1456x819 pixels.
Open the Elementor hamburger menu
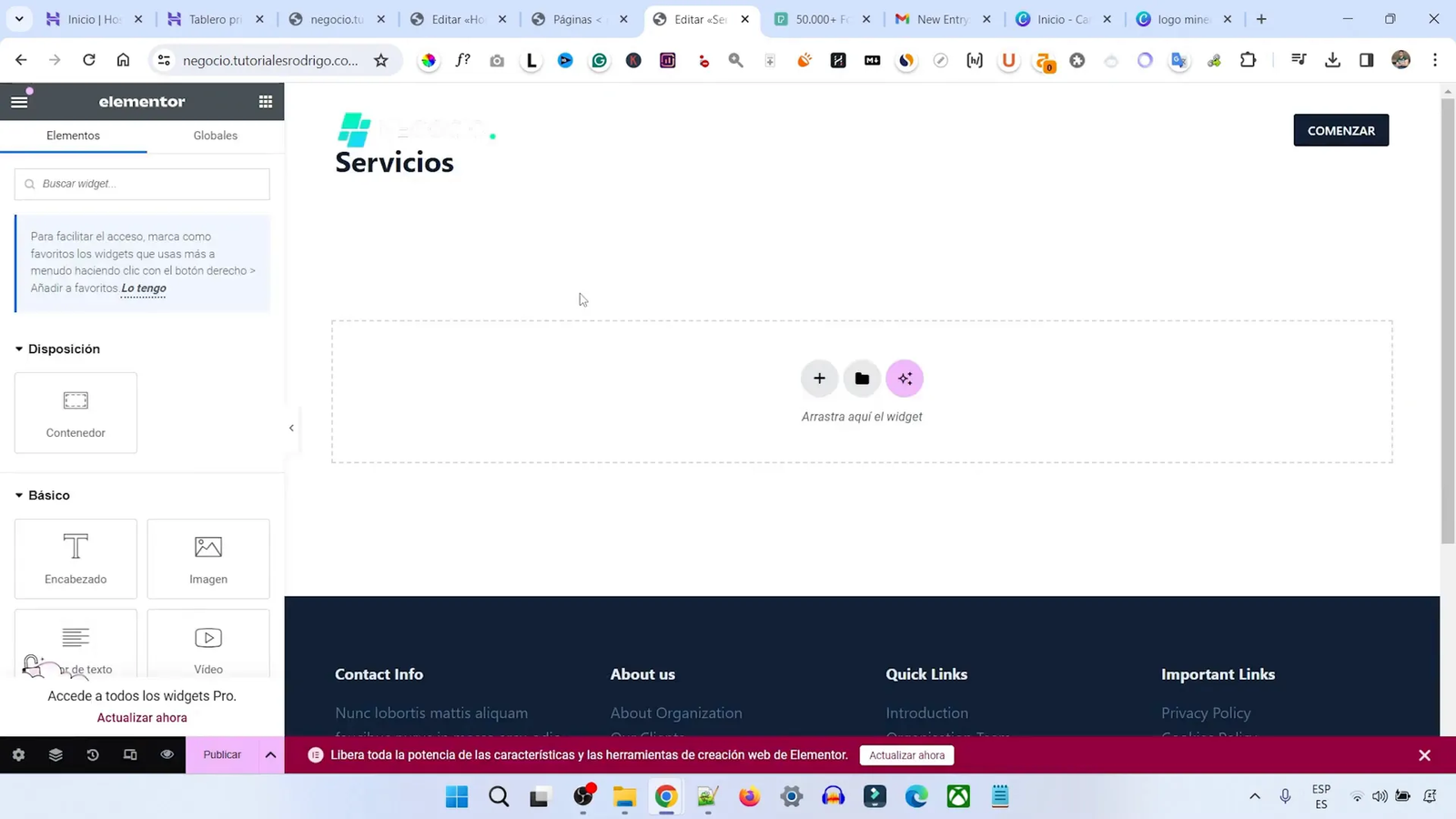[19, 101]
